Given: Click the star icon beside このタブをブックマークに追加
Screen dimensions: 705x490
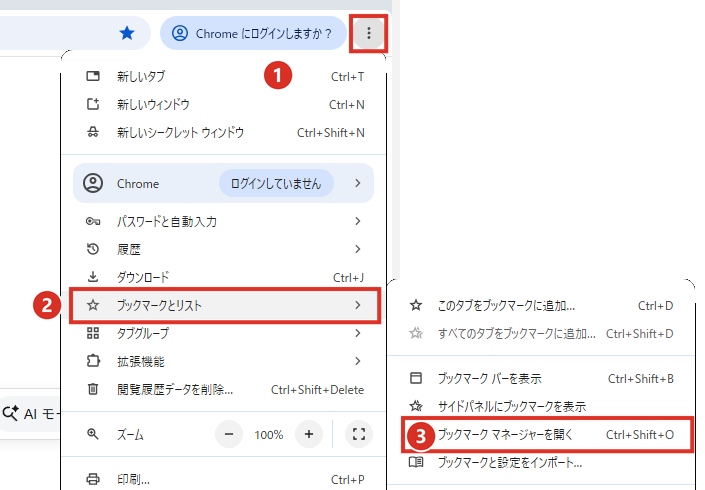Looking at the screenshot, I should tap(416, 306).
